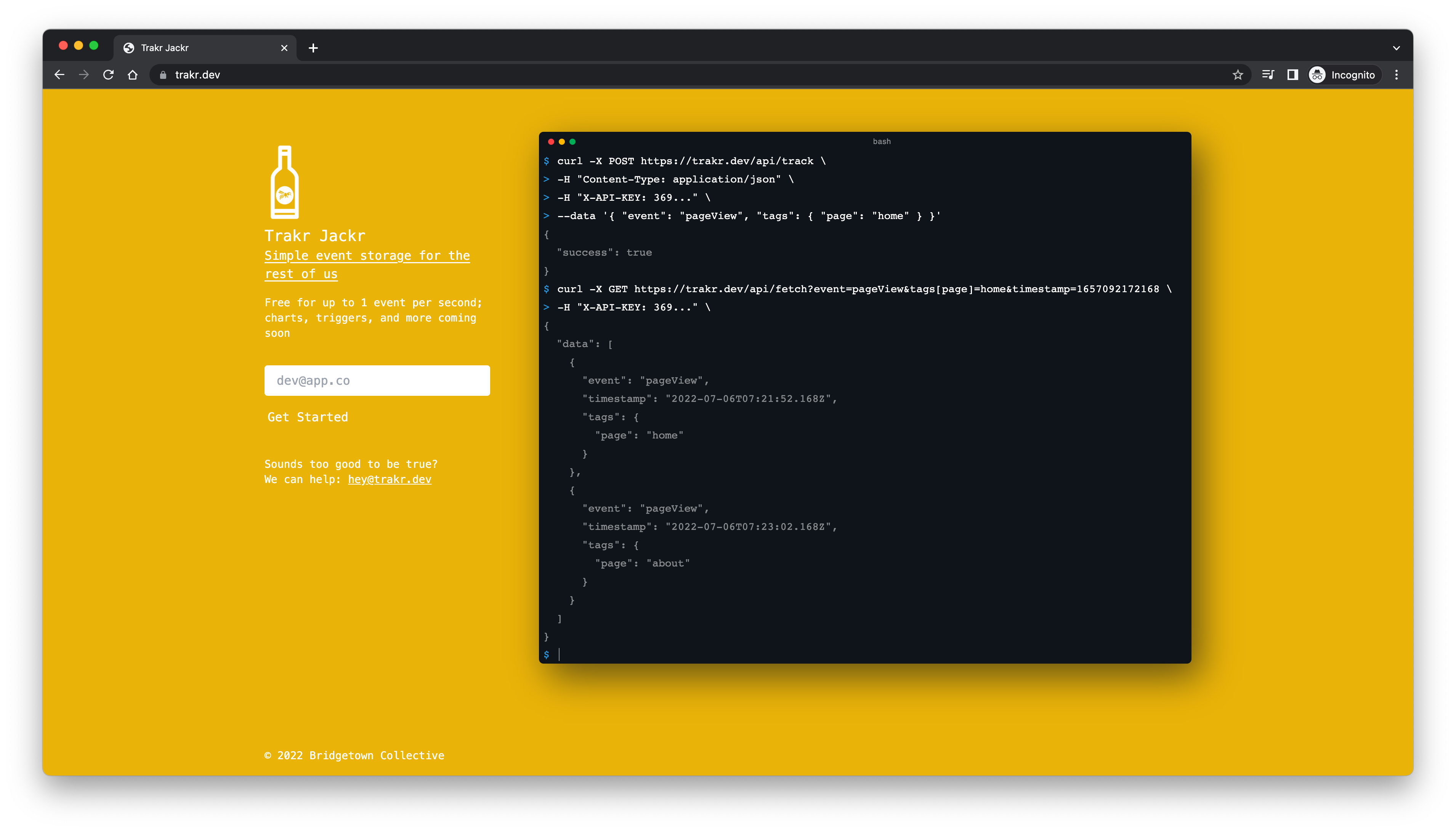This screenshot has width=1456, height=832.
Task: Click the 'Sounds too good to be true?' text
Action: tap(351, 464)
